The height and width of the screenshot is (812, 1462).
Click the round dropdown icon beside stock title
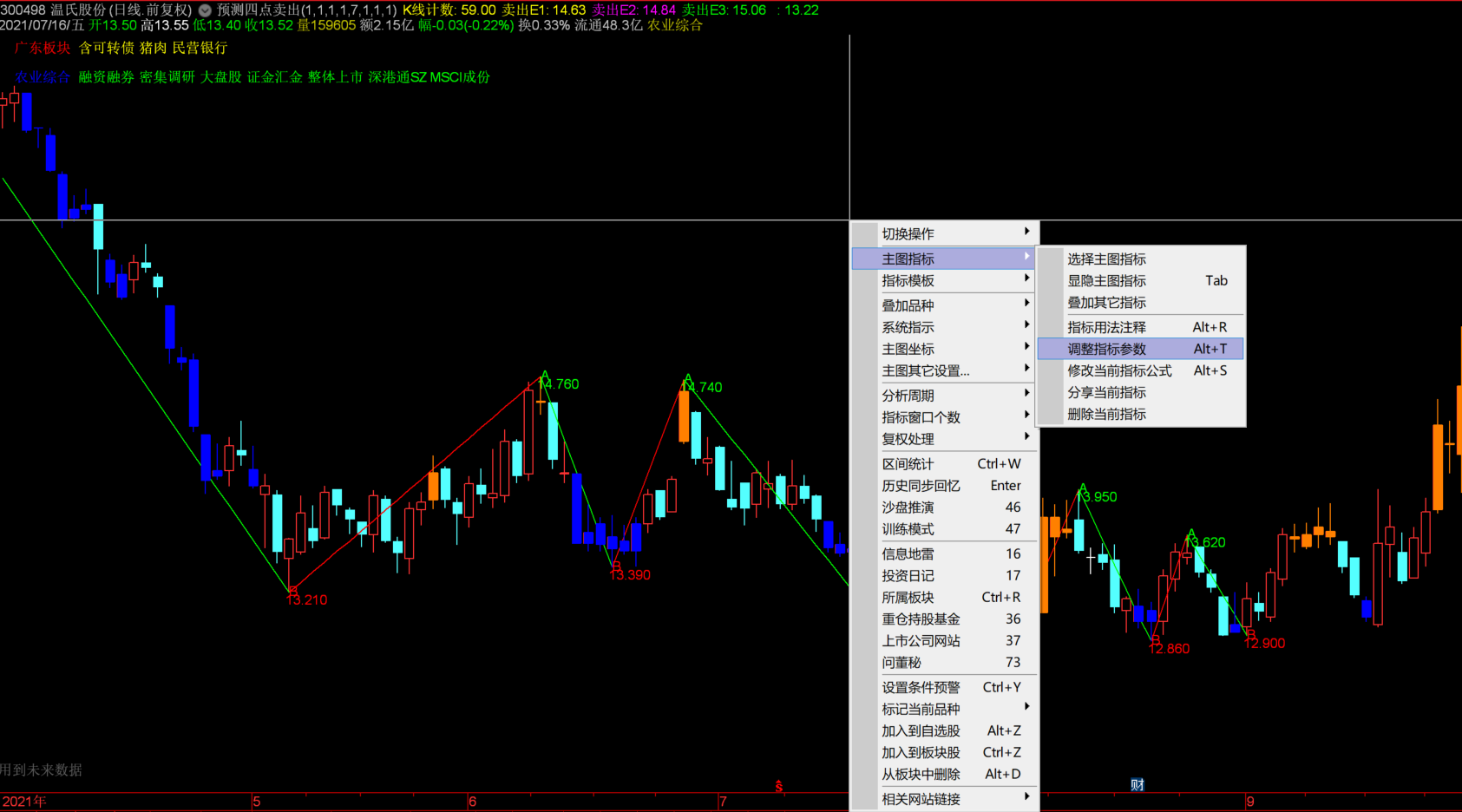205,10
